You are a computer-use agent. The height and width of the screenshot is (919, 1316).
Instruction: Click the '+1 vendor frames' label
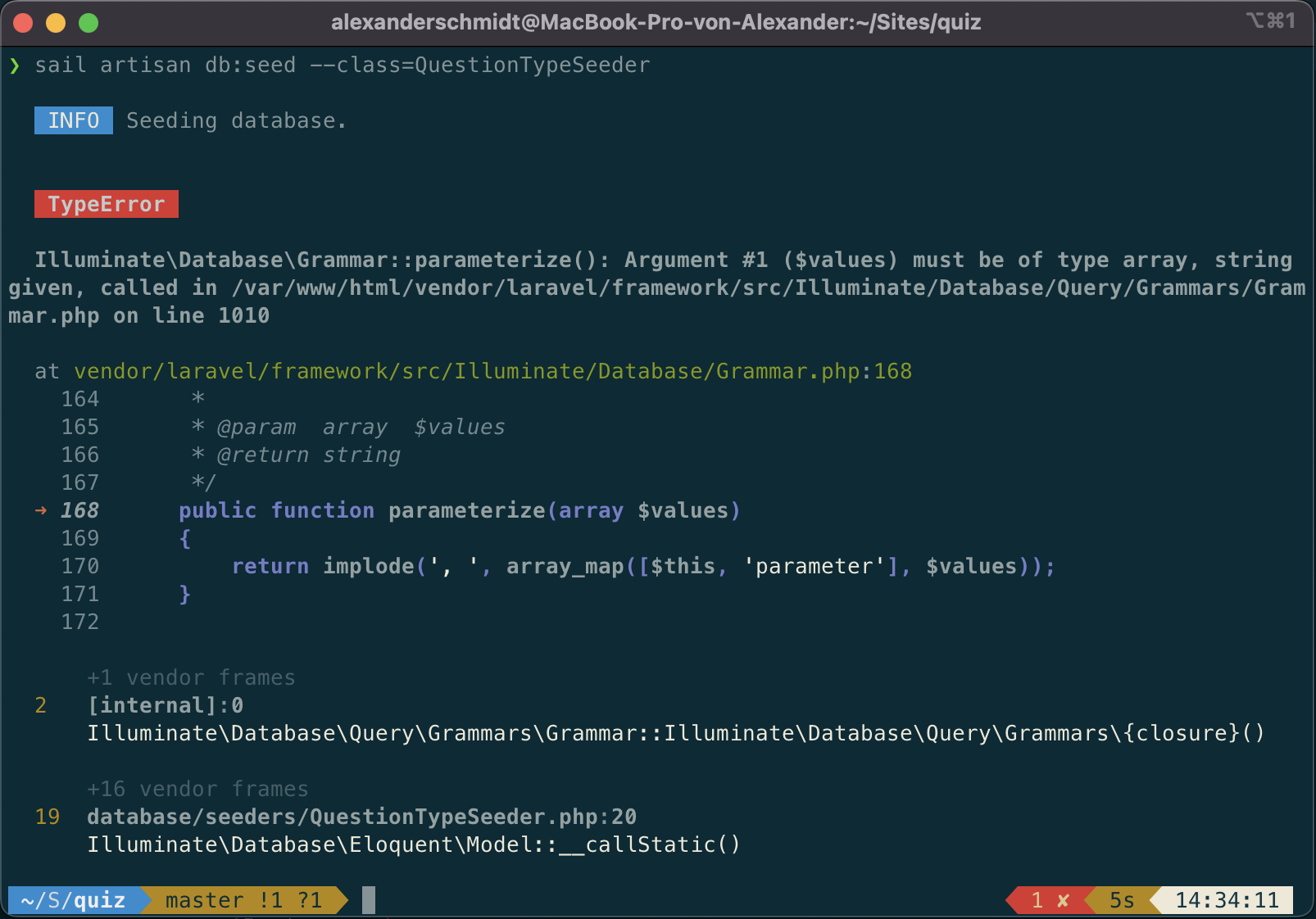click(x=191, y=677)
